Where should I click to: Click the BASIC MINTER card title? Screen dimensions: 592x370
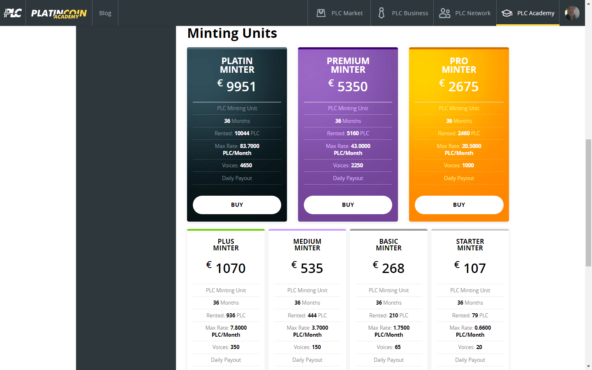[388, 245]
